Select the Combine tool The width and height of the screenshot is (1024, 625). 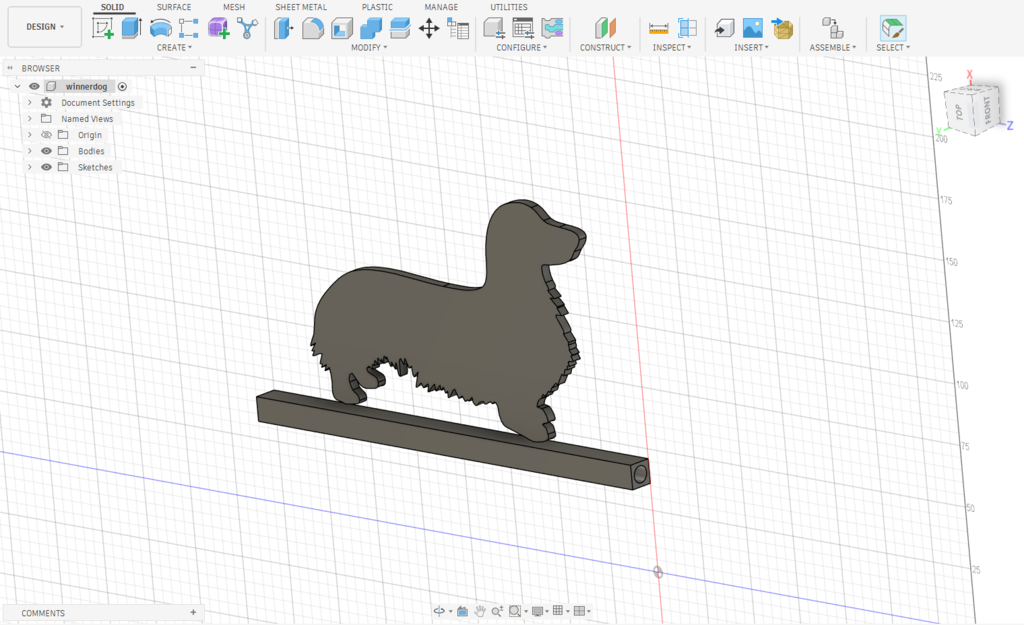(371, 28)
